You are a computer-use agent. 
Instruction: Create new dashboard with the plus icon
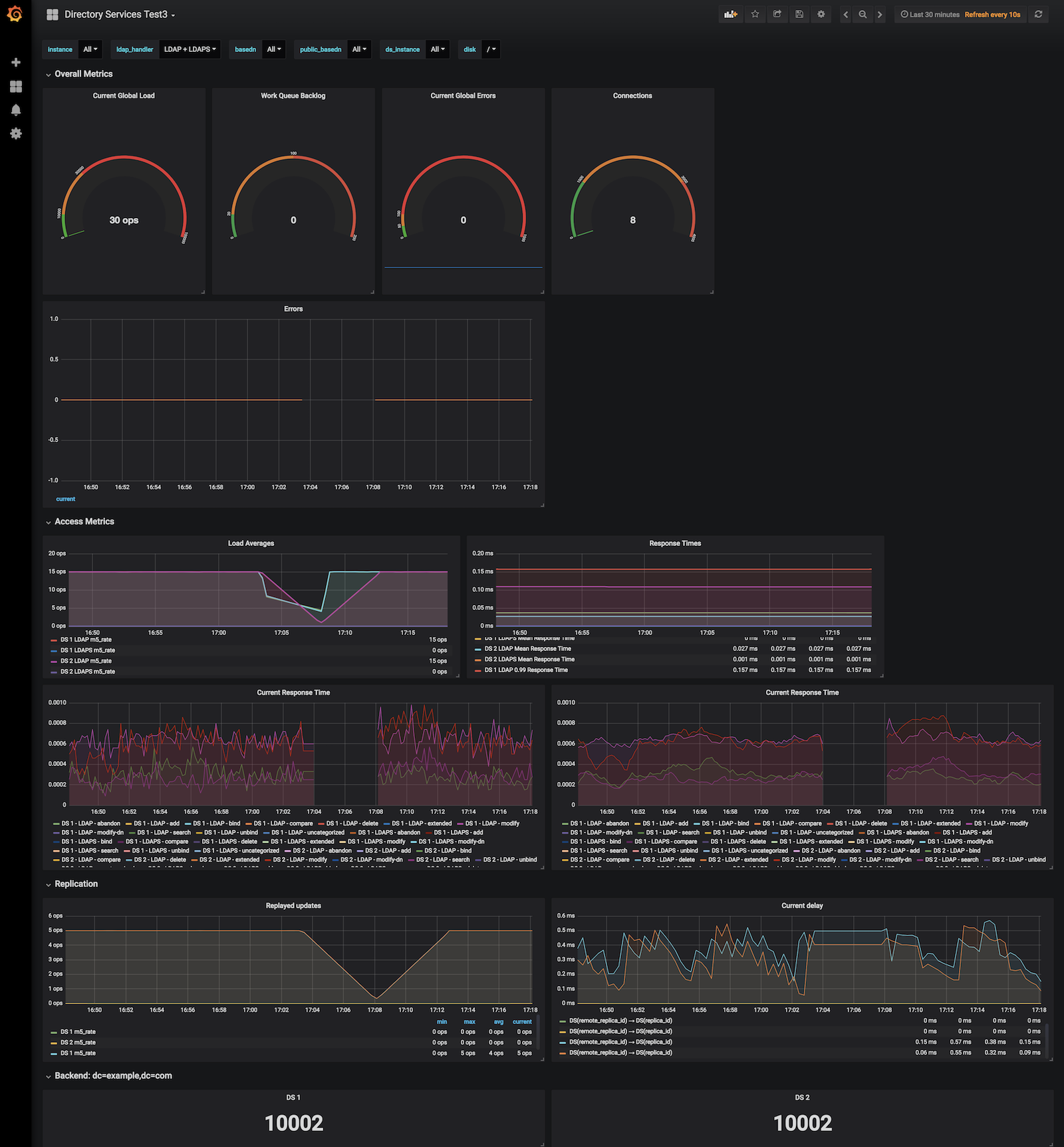[15, 62]
